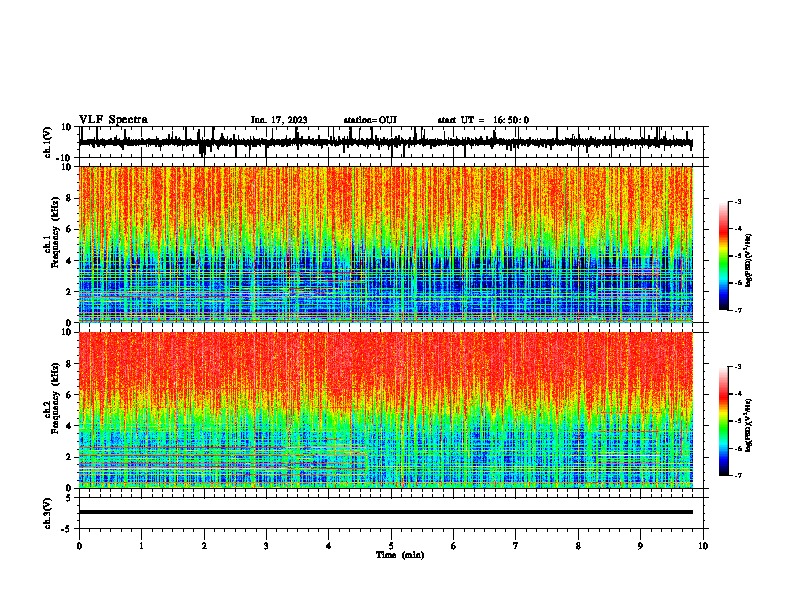
Task: Click time-axis tick label "9"
Action: tap(640, 546)
